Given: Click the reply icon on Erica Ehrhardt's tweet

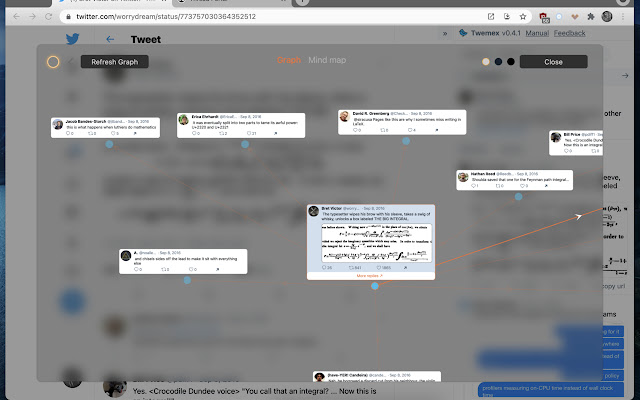Looking at the screenshot, I should tap(196, 133).
